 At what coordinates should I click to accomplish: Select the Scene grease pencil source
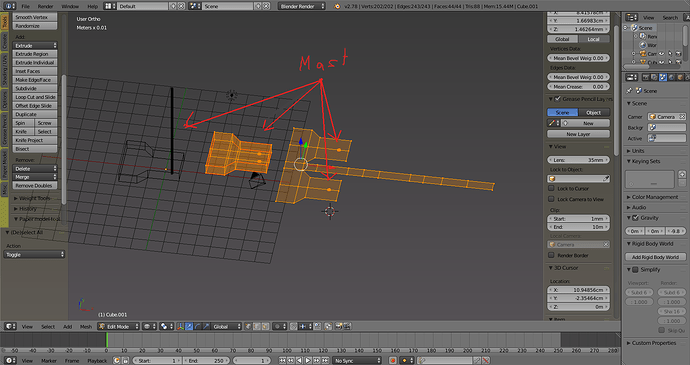562,112
